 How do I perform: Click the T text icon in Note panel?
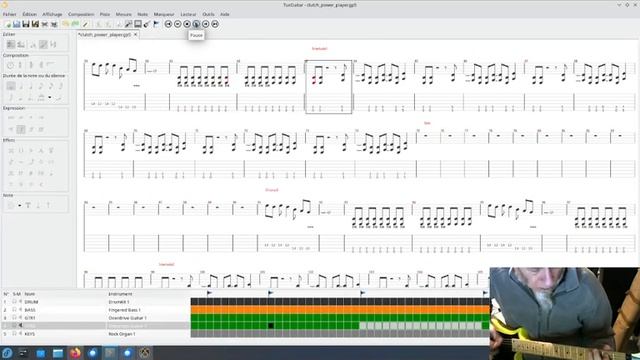click(x=28, y=205)
